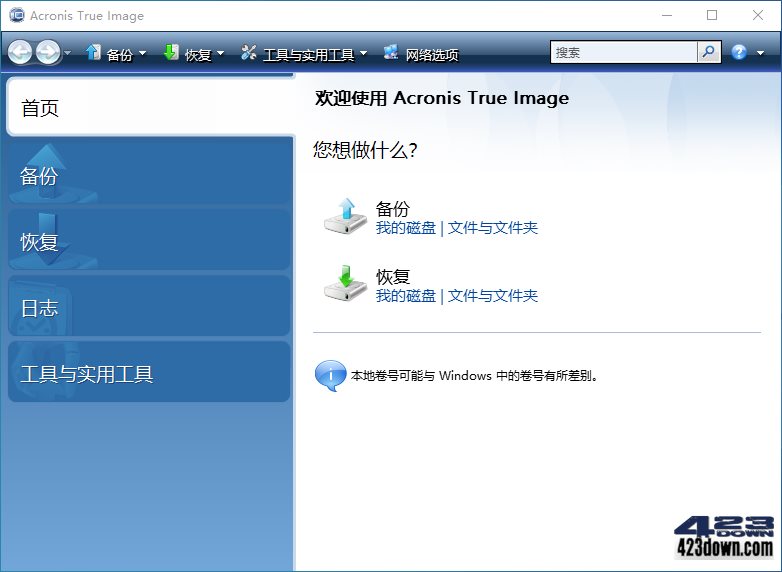The image size is (782, 572).
Task: Click the Forward navigation arrow button
Action: coord(48,52)
